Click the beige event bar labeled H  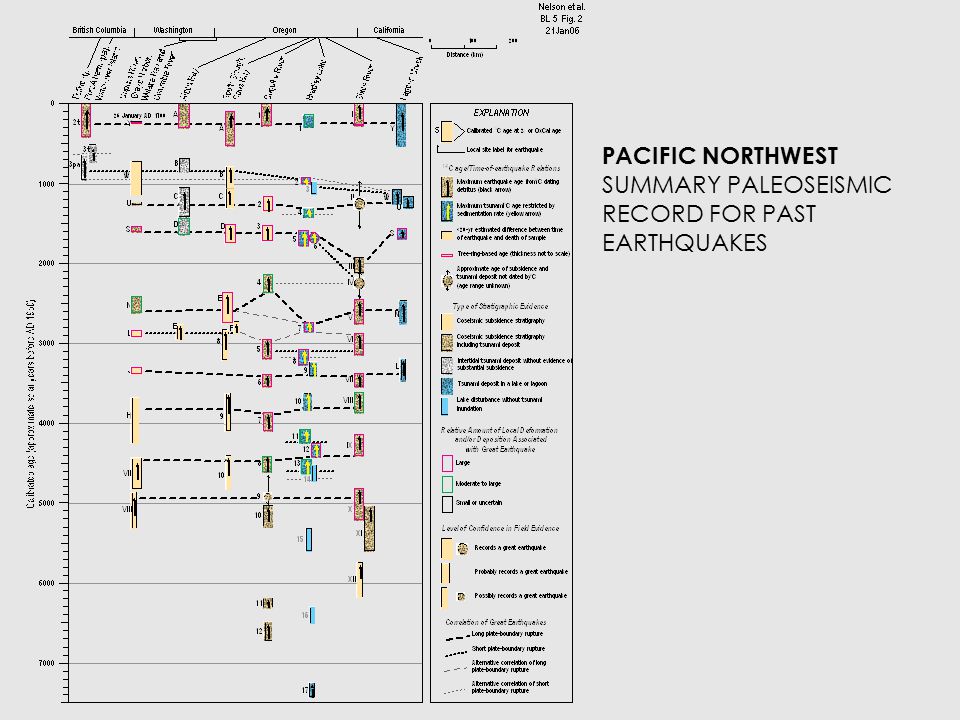point(135,420)
